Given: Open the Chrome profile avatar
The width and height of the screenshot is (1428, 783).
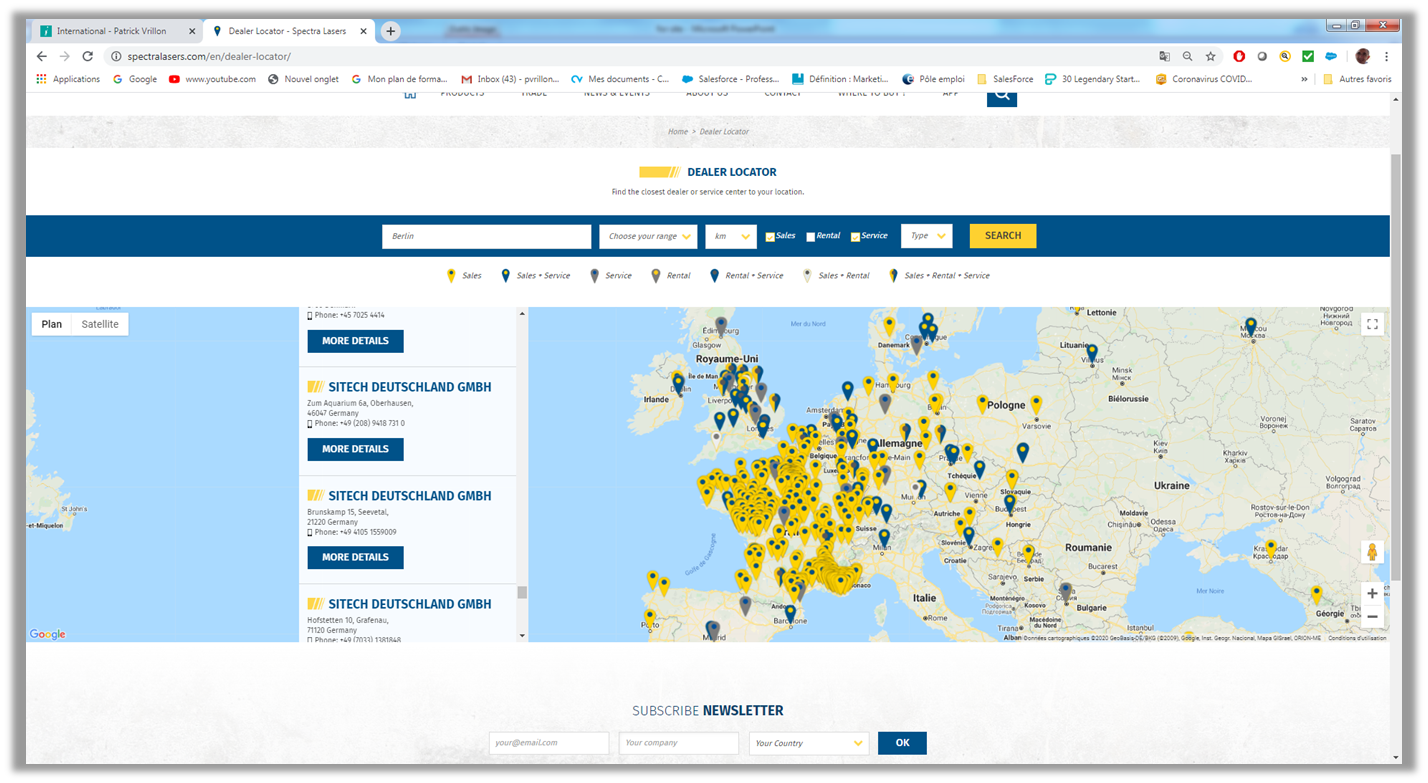Looking at the screenshot, I should [x=1362, y=56].
